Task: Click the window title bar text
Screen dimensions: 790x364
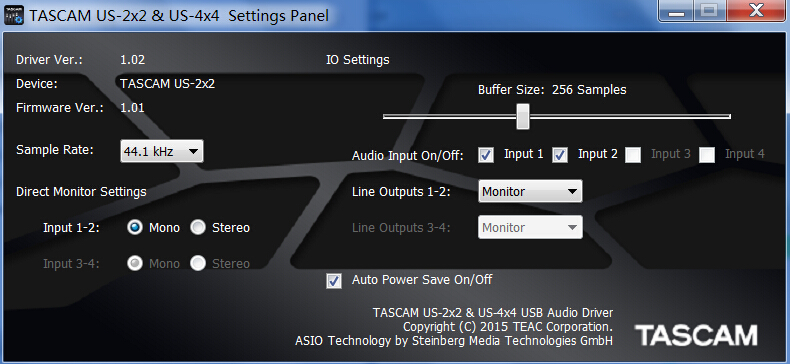Action: 179,16
